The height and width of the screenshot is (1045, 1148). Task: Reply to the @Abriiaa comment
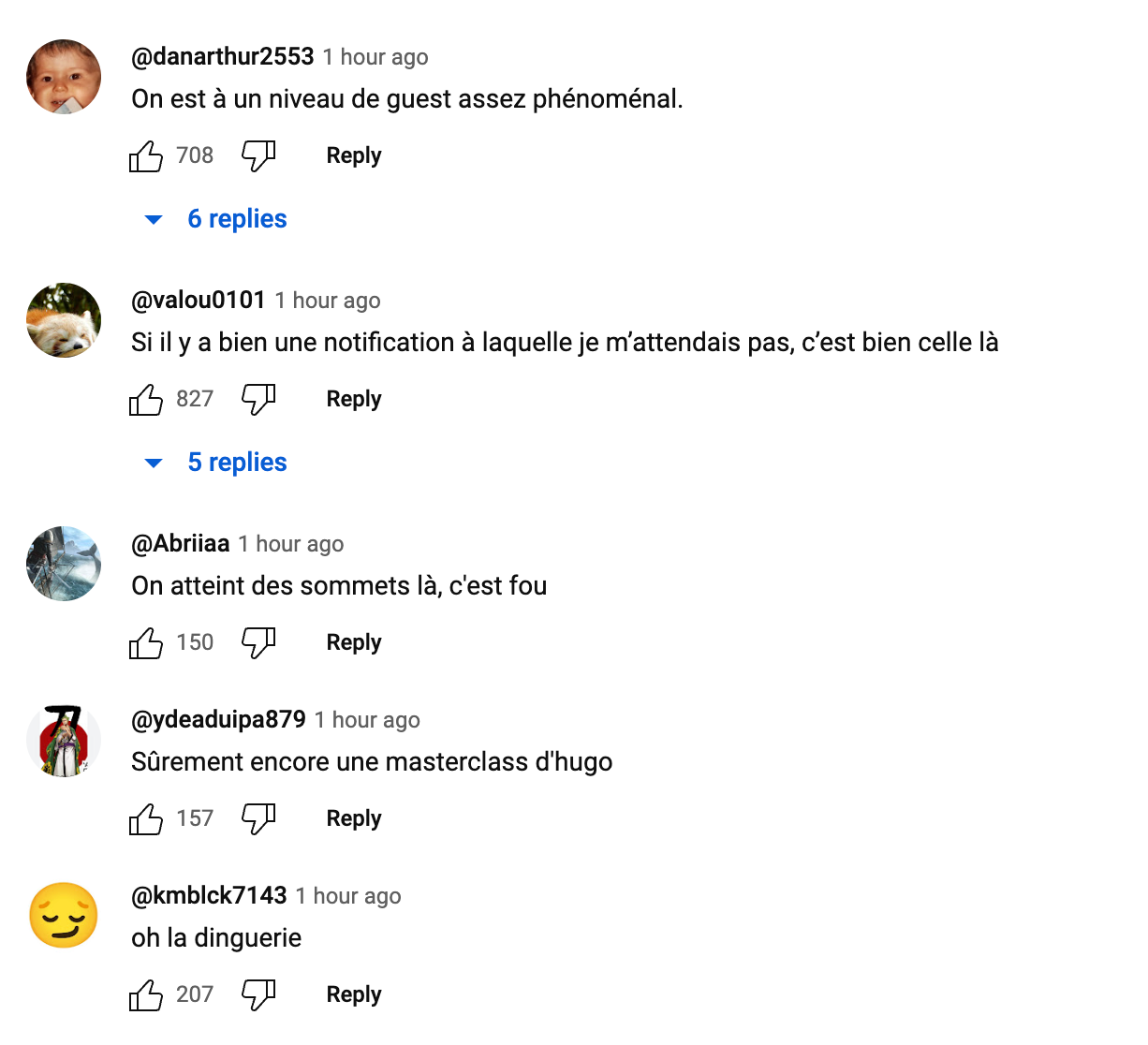354,642
